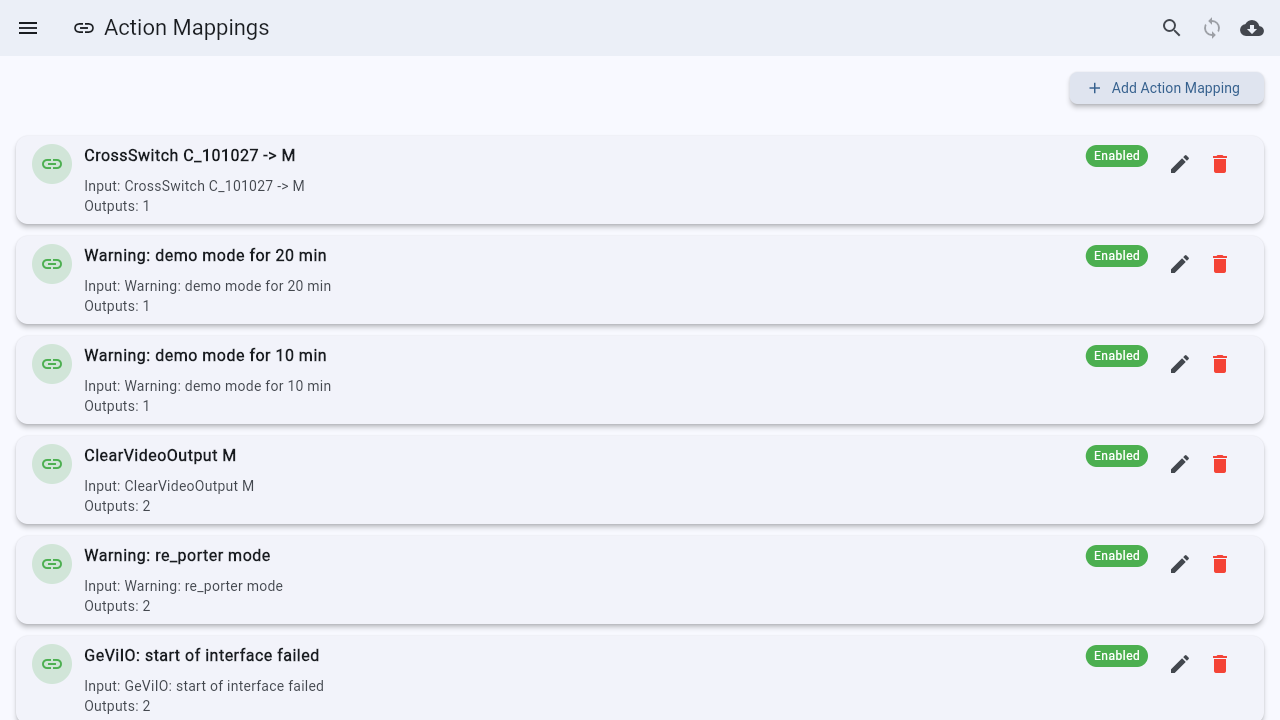Screen dimensions: 1280x720
Task: Delete the demo mode for 20 min mapping
Action: (x=1220, y=264)
